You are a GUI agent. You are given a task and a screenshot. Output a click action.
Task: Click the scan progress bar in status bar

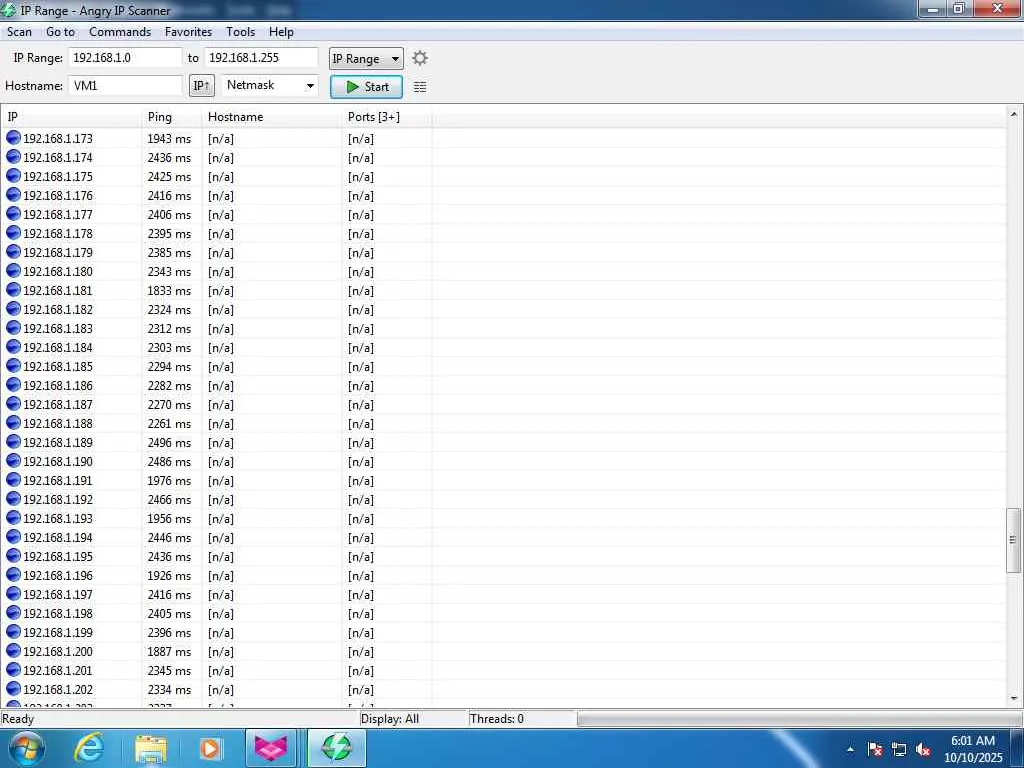[x=799, y=719]
